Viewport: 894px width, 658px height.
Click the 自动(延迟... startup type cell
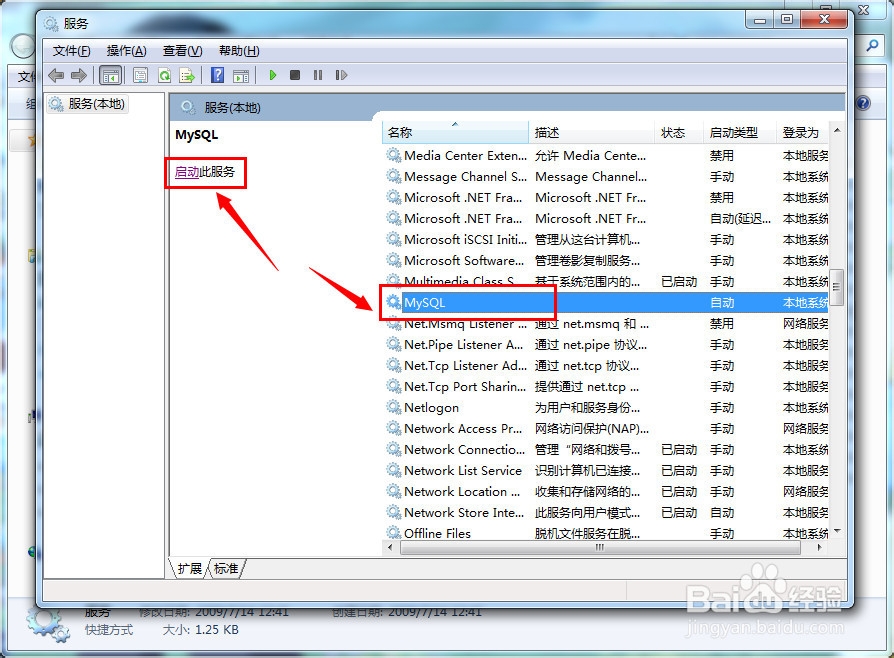pos(740,218)
